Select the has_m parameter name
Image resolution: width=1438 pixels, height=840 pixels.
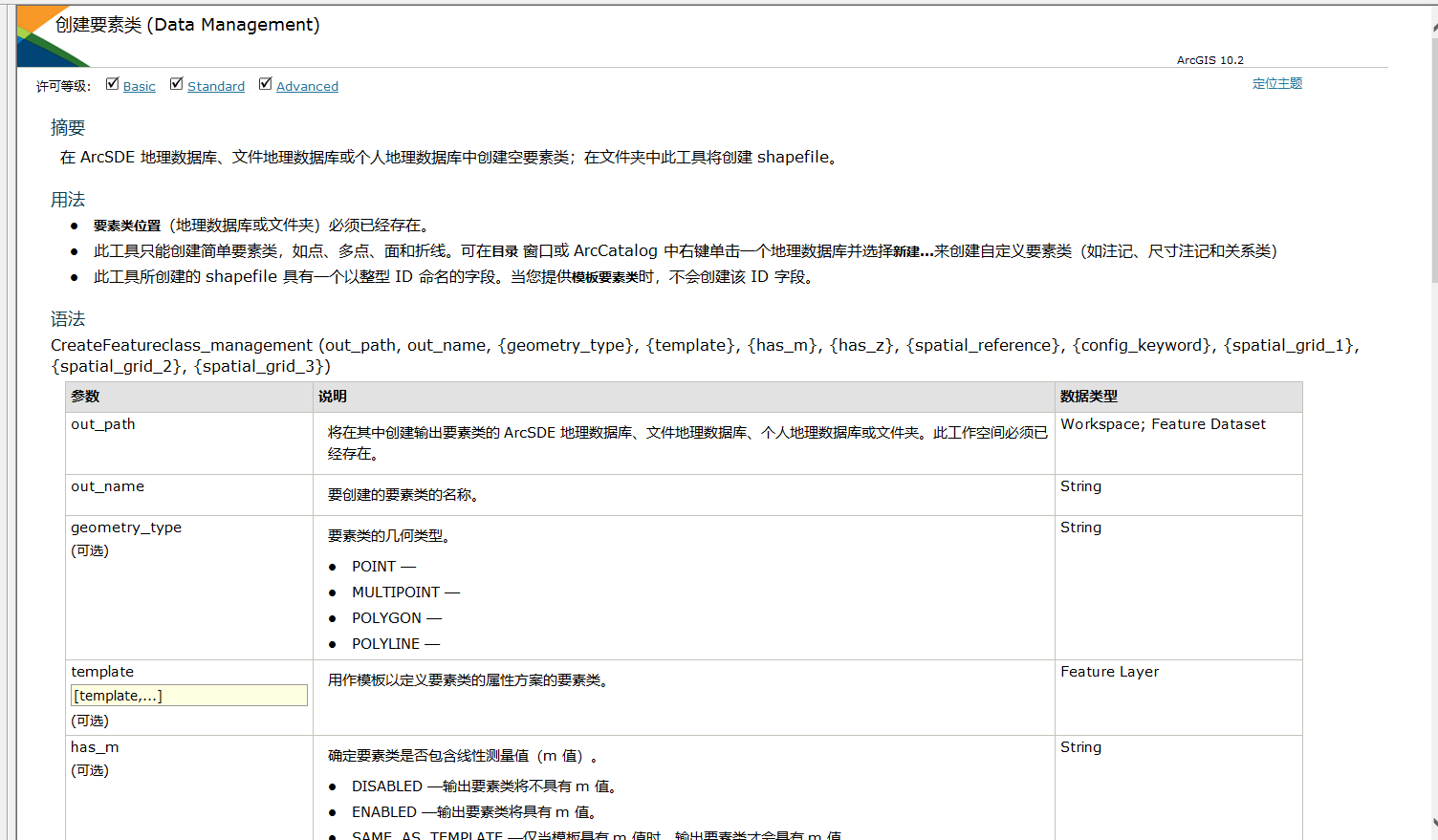[95, 747]
